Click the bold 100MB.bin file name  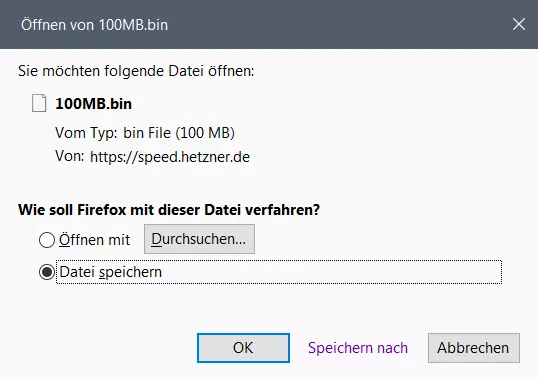[93, 104]
